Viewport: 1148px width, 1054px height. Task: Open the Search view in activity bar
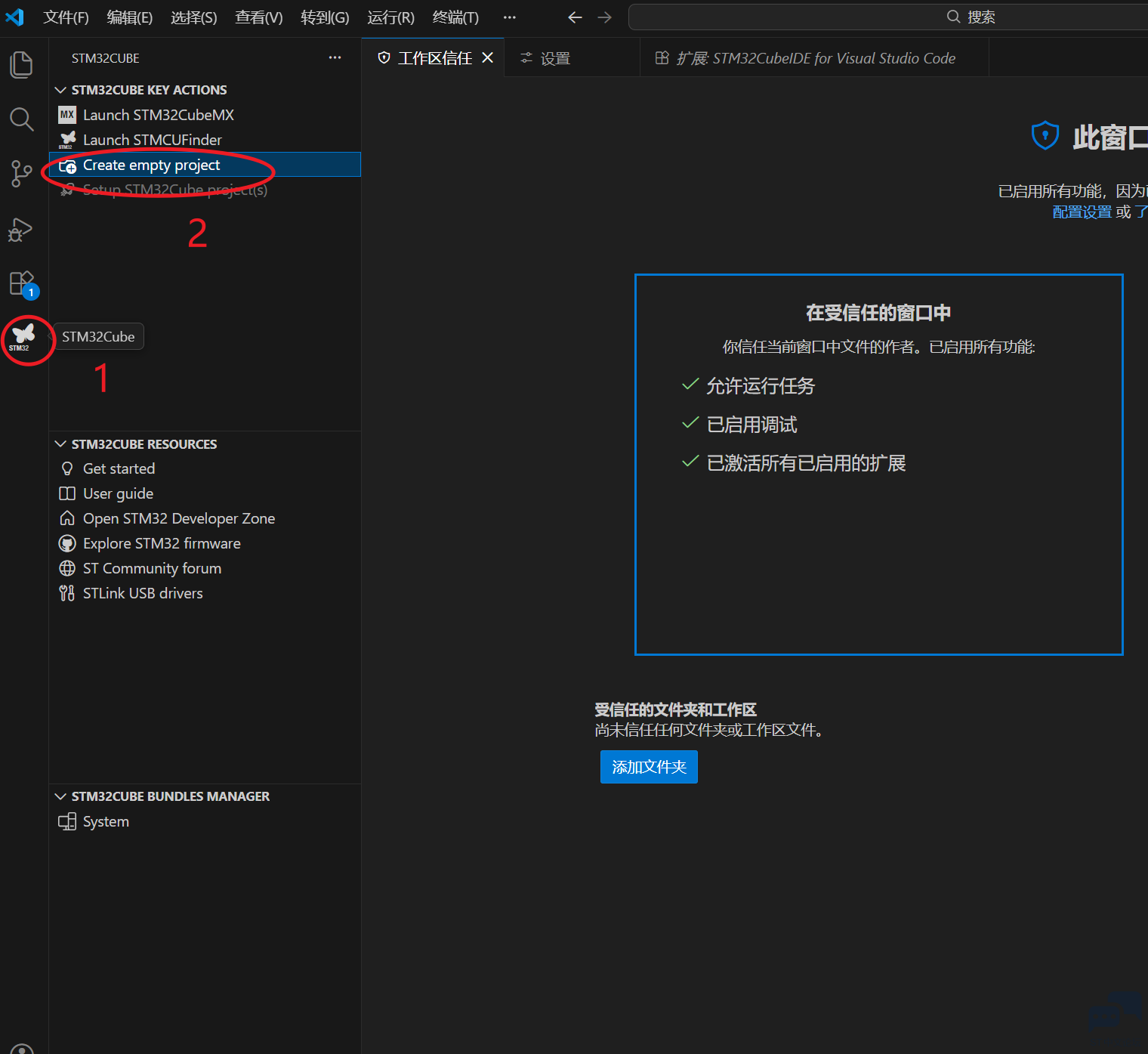coord(22,119)
